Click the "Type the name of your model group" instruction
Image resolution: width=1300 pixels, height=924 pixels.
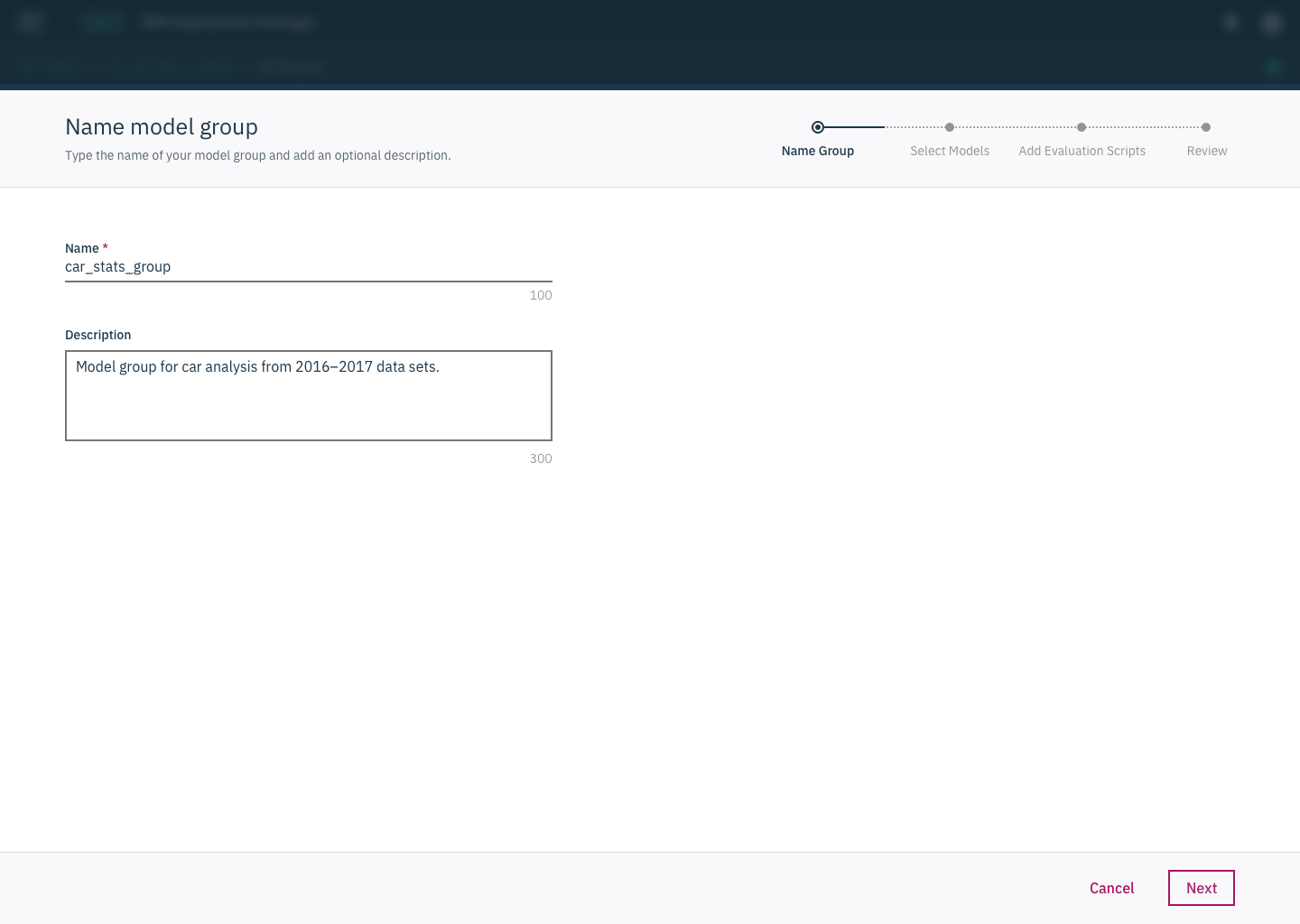(258, 155)
